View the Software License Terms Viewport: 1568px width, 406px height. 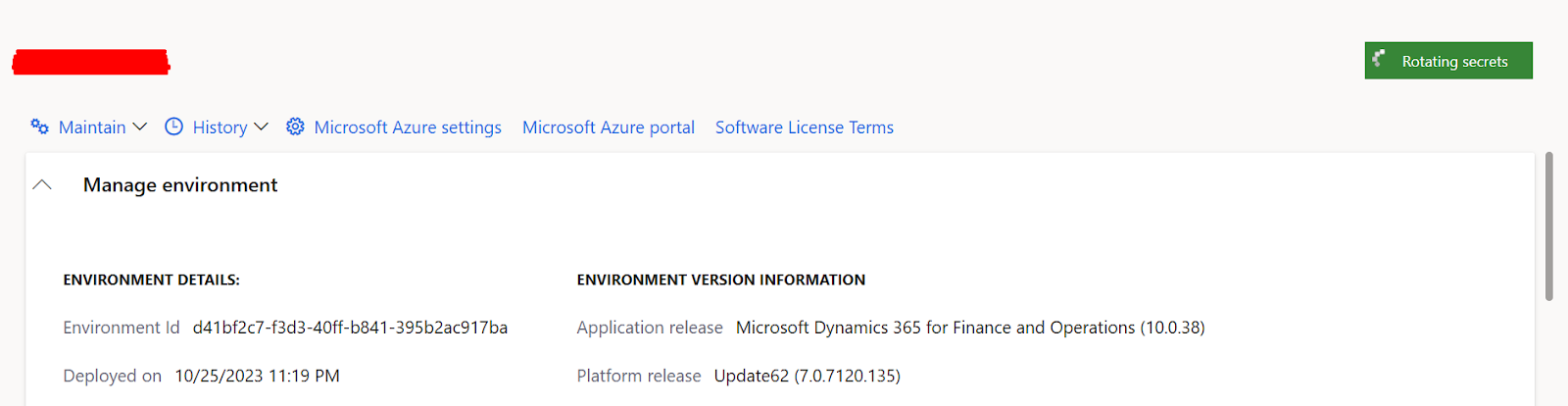tap(804, 127)
